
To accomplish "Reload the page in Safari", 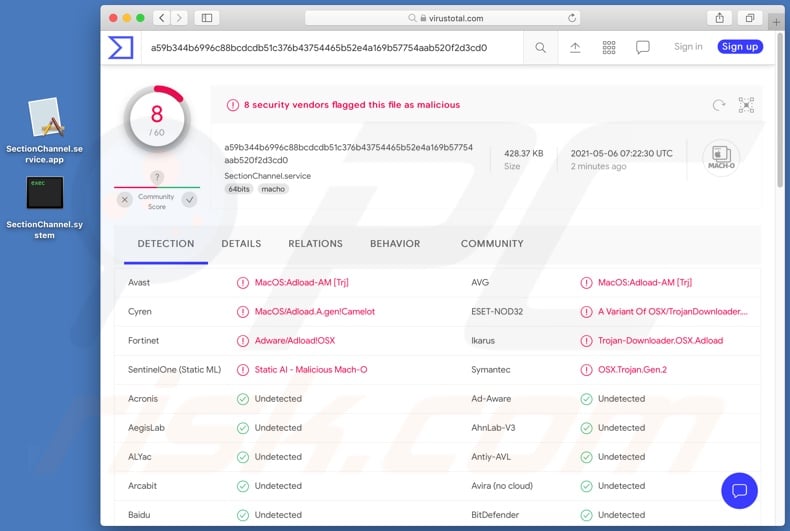I will click(571, 18).
